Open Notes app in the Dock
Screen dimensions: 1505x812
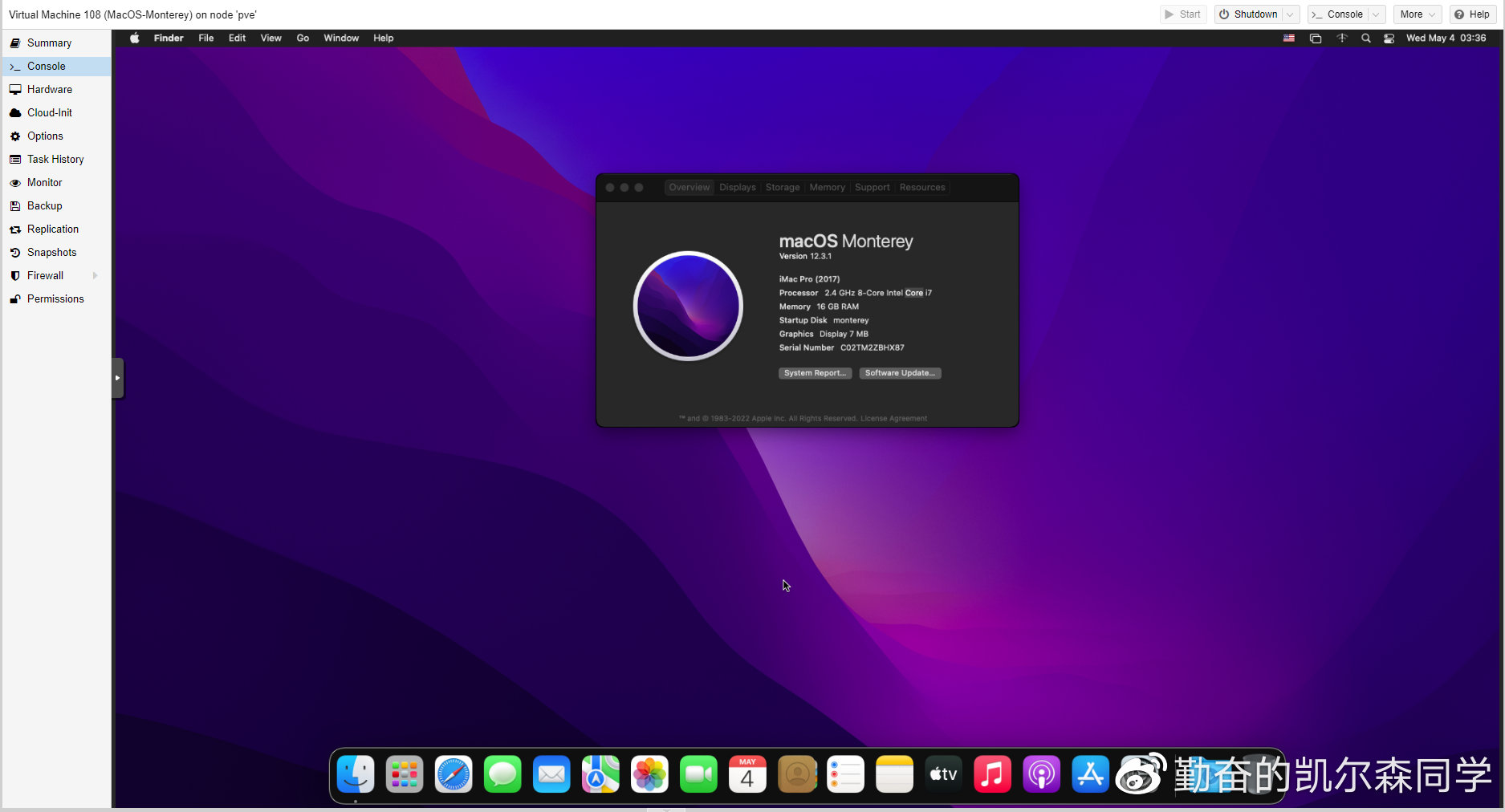tap(894, 775)
